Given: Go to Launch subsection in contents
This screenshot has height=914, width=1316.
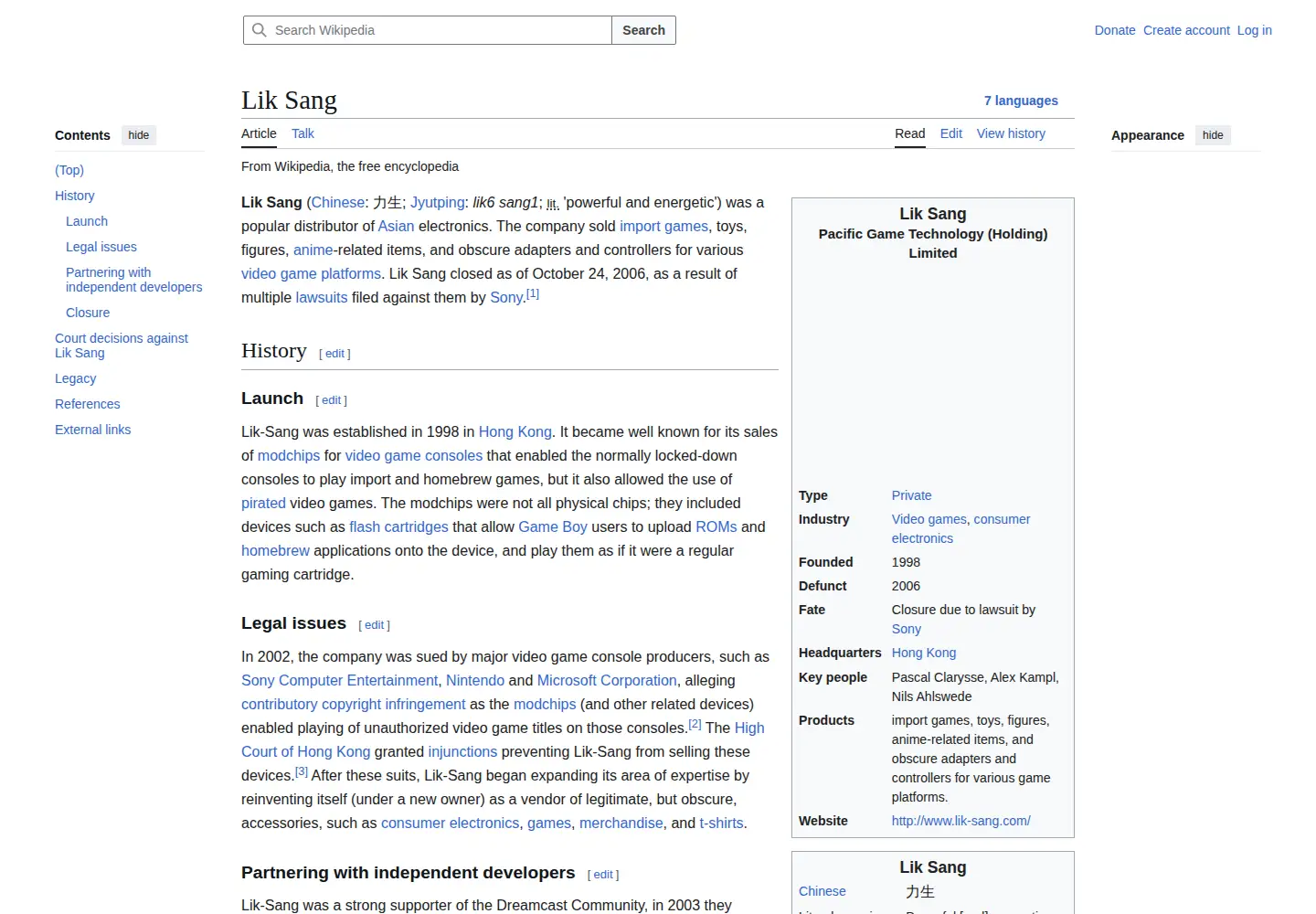Looking at the screenshot, I should [87, 221].
